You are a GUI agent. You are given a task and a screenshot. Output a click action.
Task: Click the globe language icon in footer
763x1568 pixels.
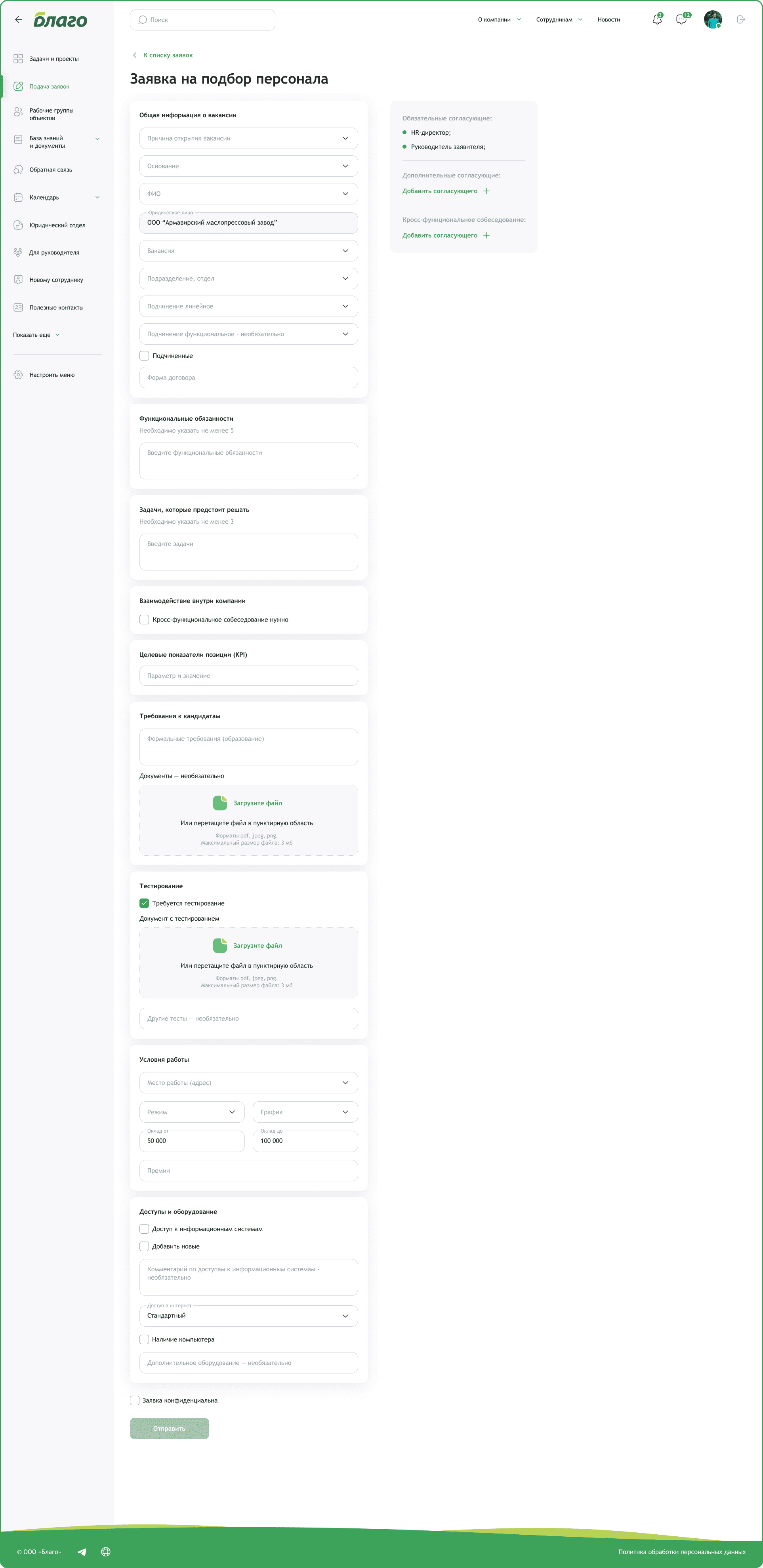pyautogui.click(x=106, y=1552)
